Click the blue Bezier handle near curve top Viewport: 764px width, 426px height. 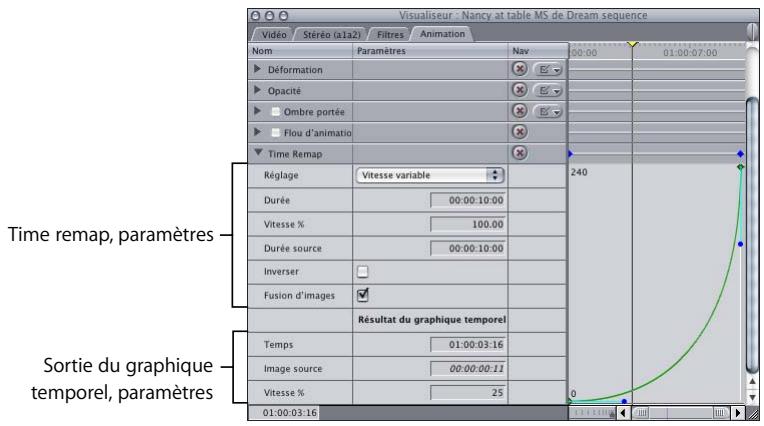[x=740, y=244]
